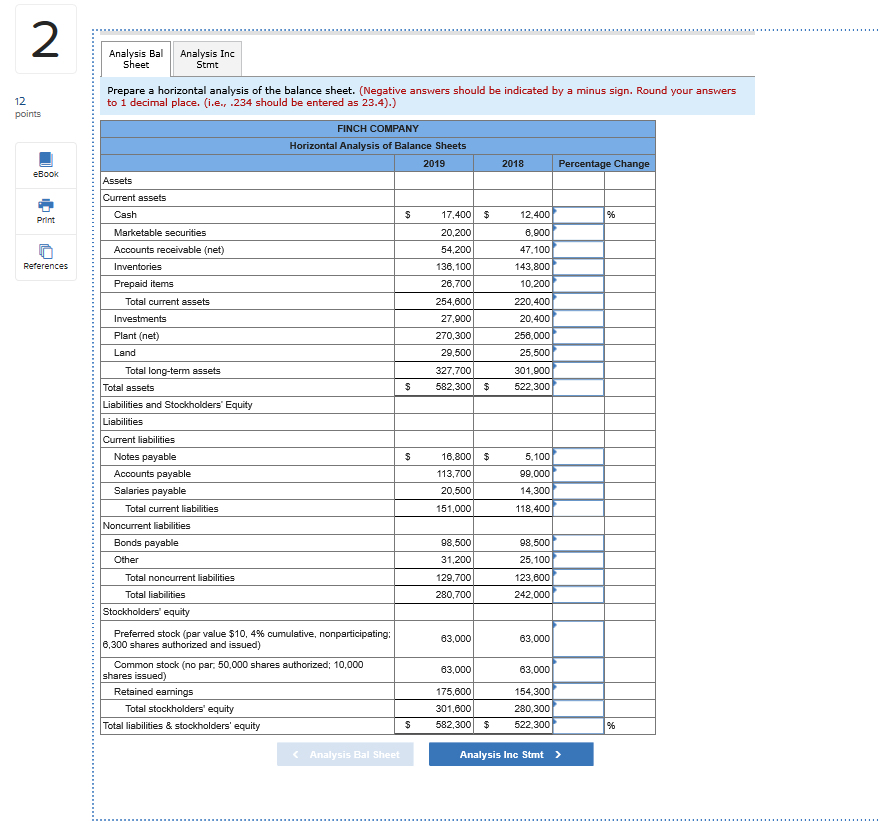Open the References panel

point(44,256)
